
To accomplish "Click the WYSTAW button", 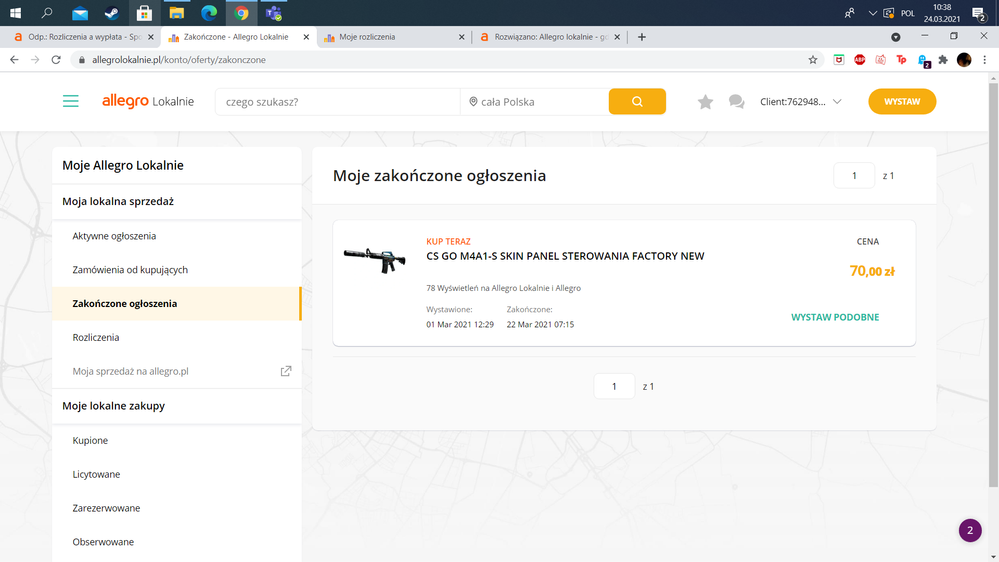I will click(x=902, y=101).
